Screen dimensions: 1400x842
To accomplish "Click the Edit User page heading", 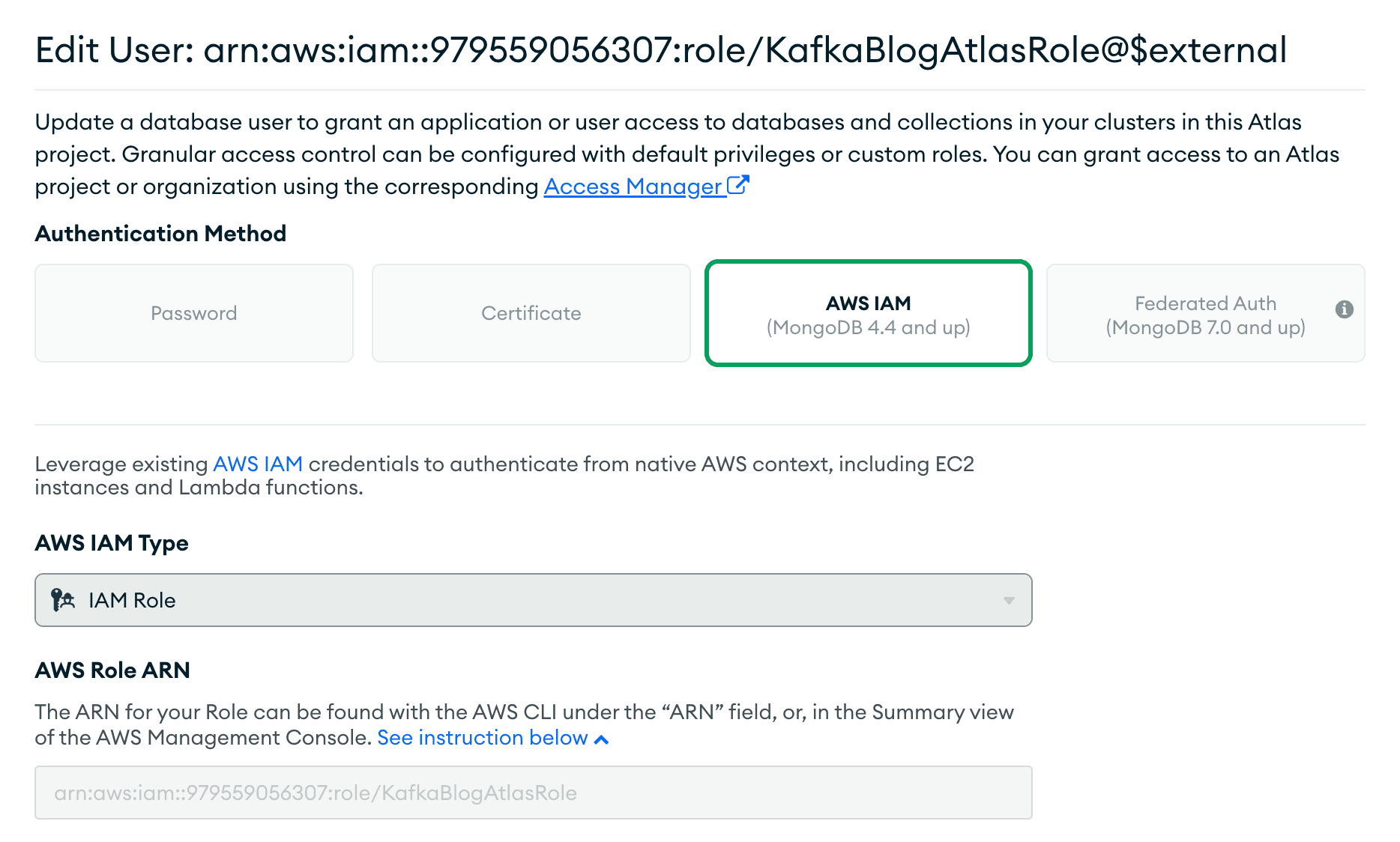I will (x=660, y=50).
